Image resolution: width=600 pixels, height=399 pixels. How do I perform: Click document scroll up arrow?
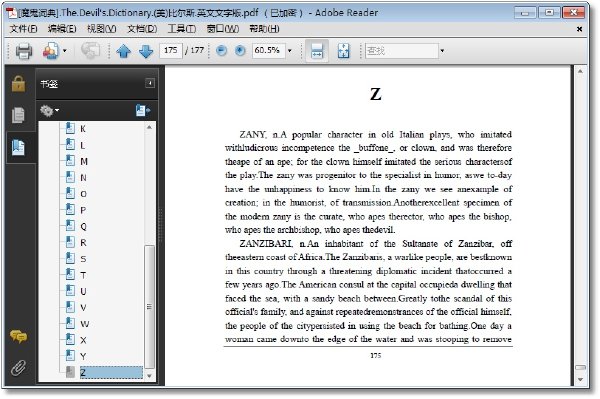580,71
